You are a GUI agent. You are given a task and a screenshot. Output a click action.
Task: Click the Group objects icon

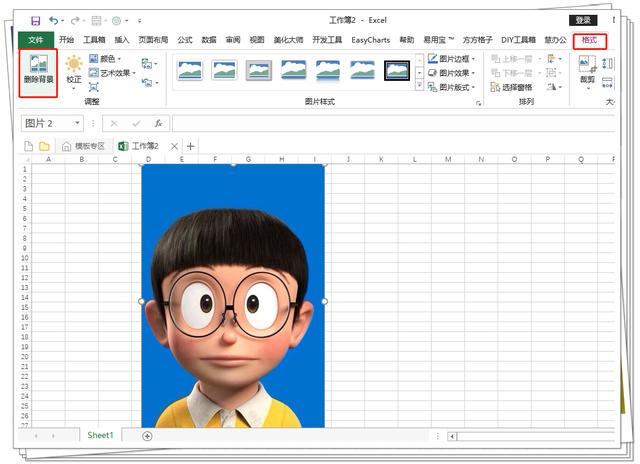553,73
